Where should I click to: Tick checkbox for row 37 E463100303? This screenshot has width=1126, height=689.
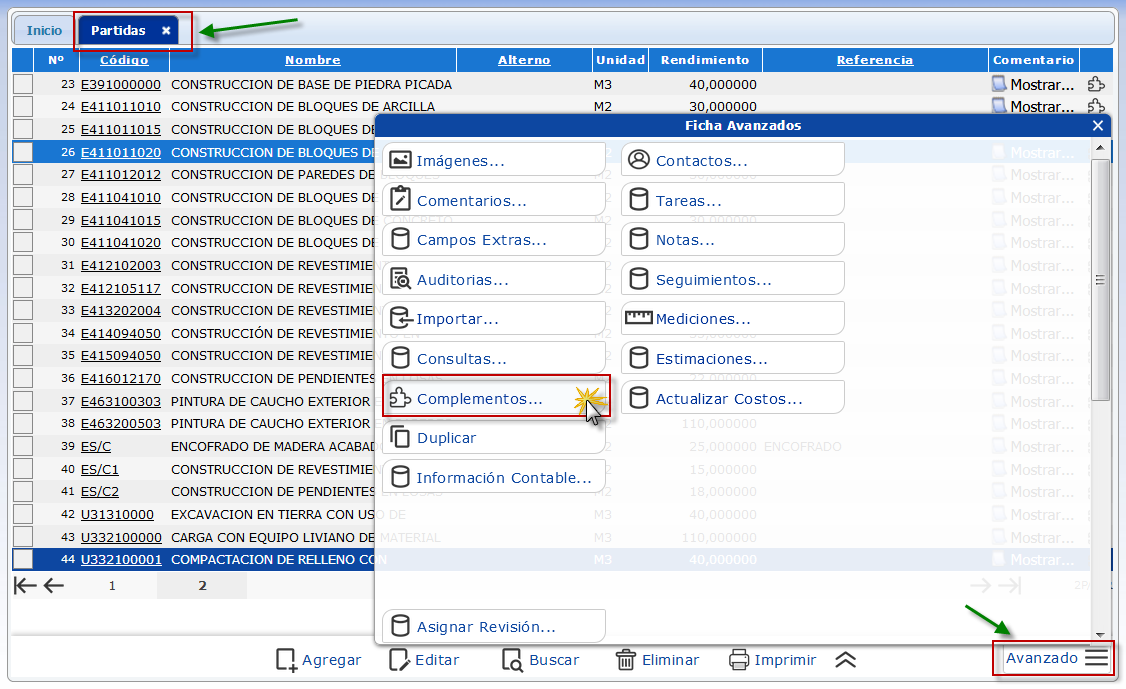point(23,401)
